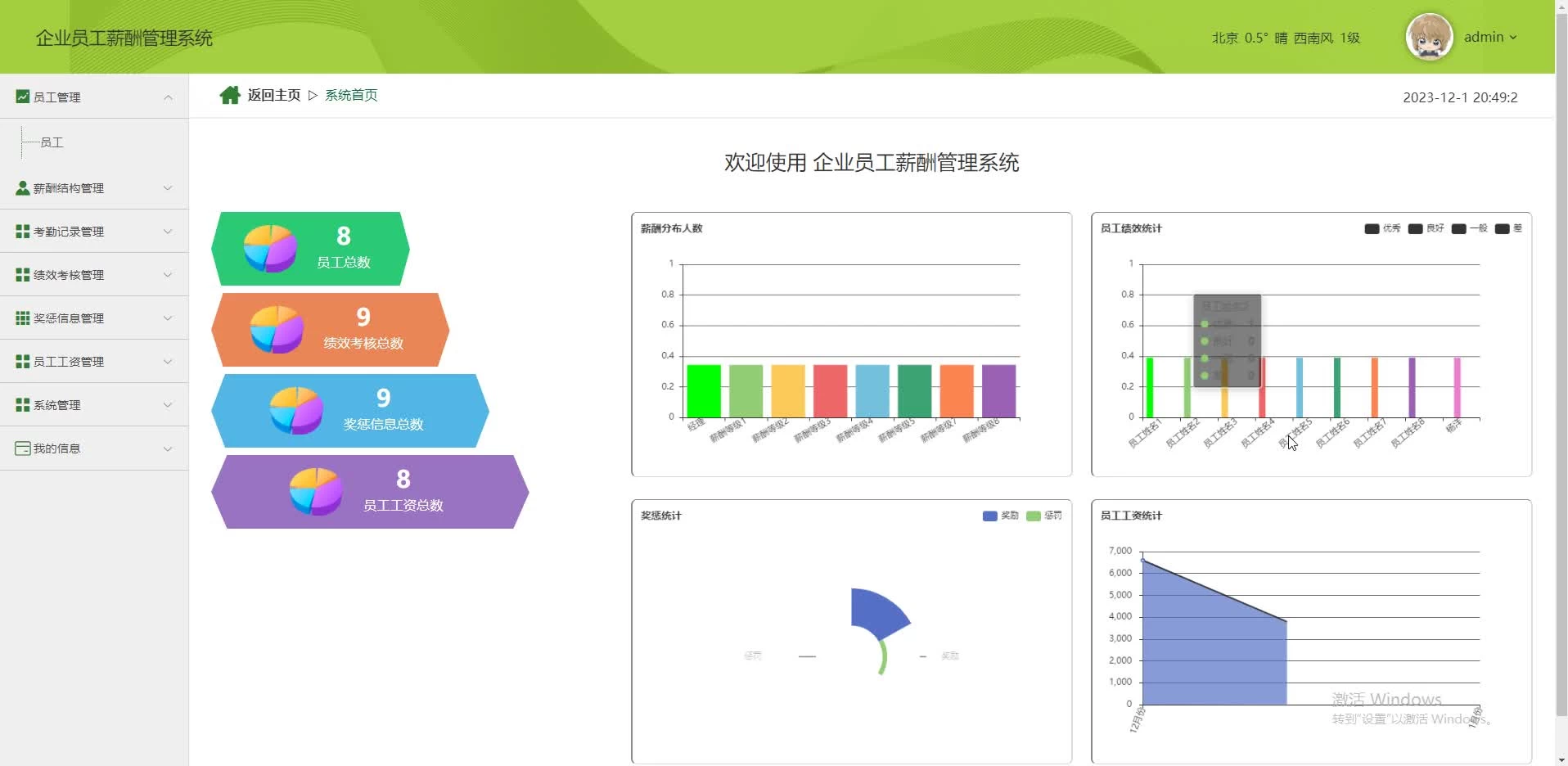Click the 绩效考核总数 card label
Viewport: 1568px width, 766px height.
363,344
